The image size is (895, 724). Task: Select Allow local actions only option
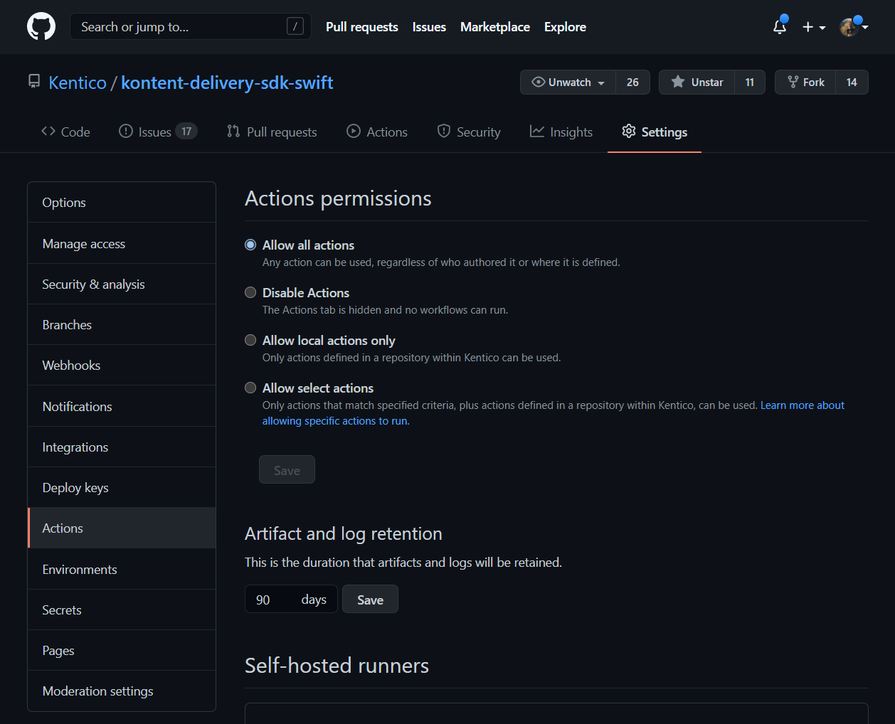(251, 341)
